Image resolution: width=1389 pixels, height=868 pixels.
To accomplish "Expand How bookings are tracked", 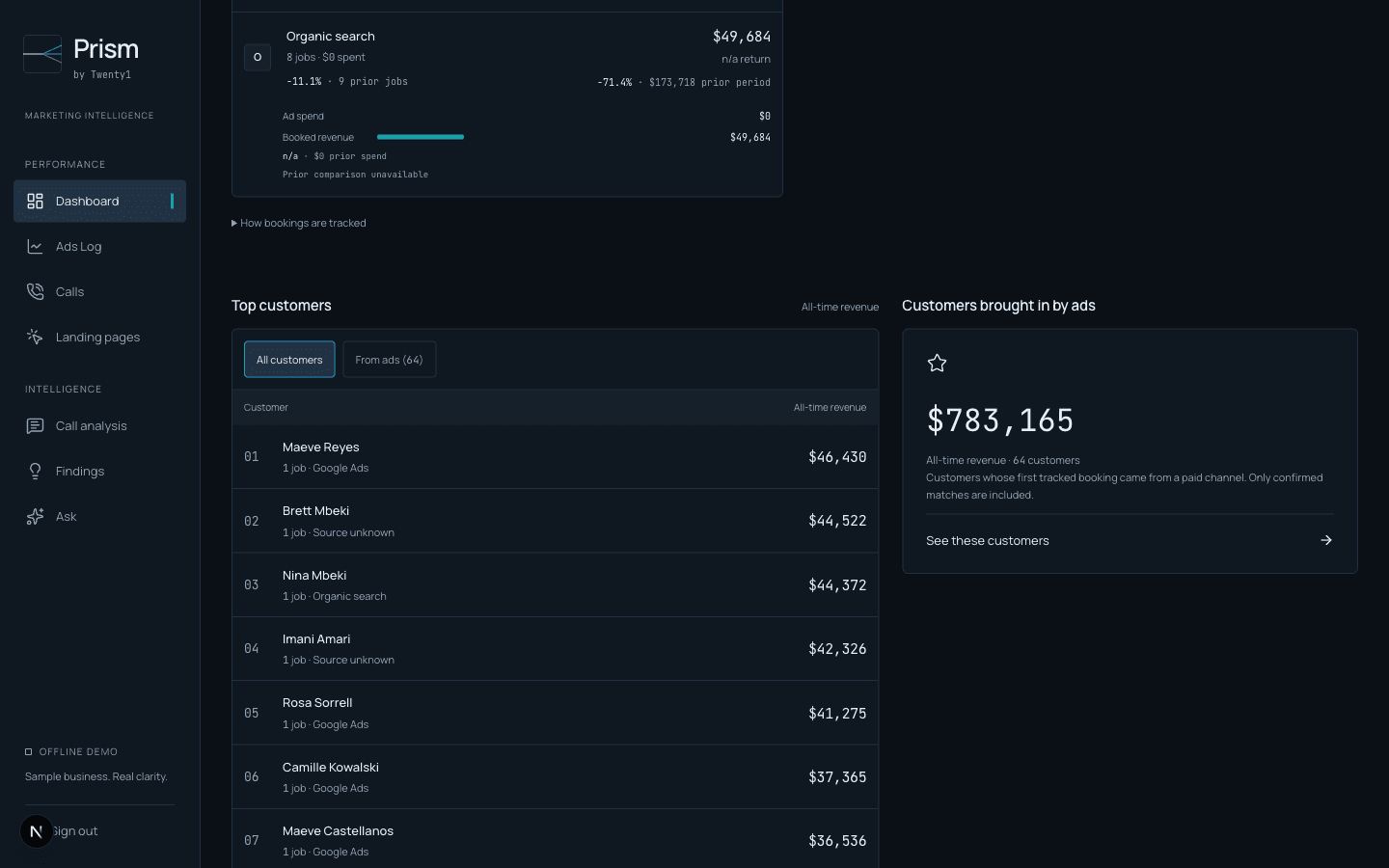I will point(299,223).
